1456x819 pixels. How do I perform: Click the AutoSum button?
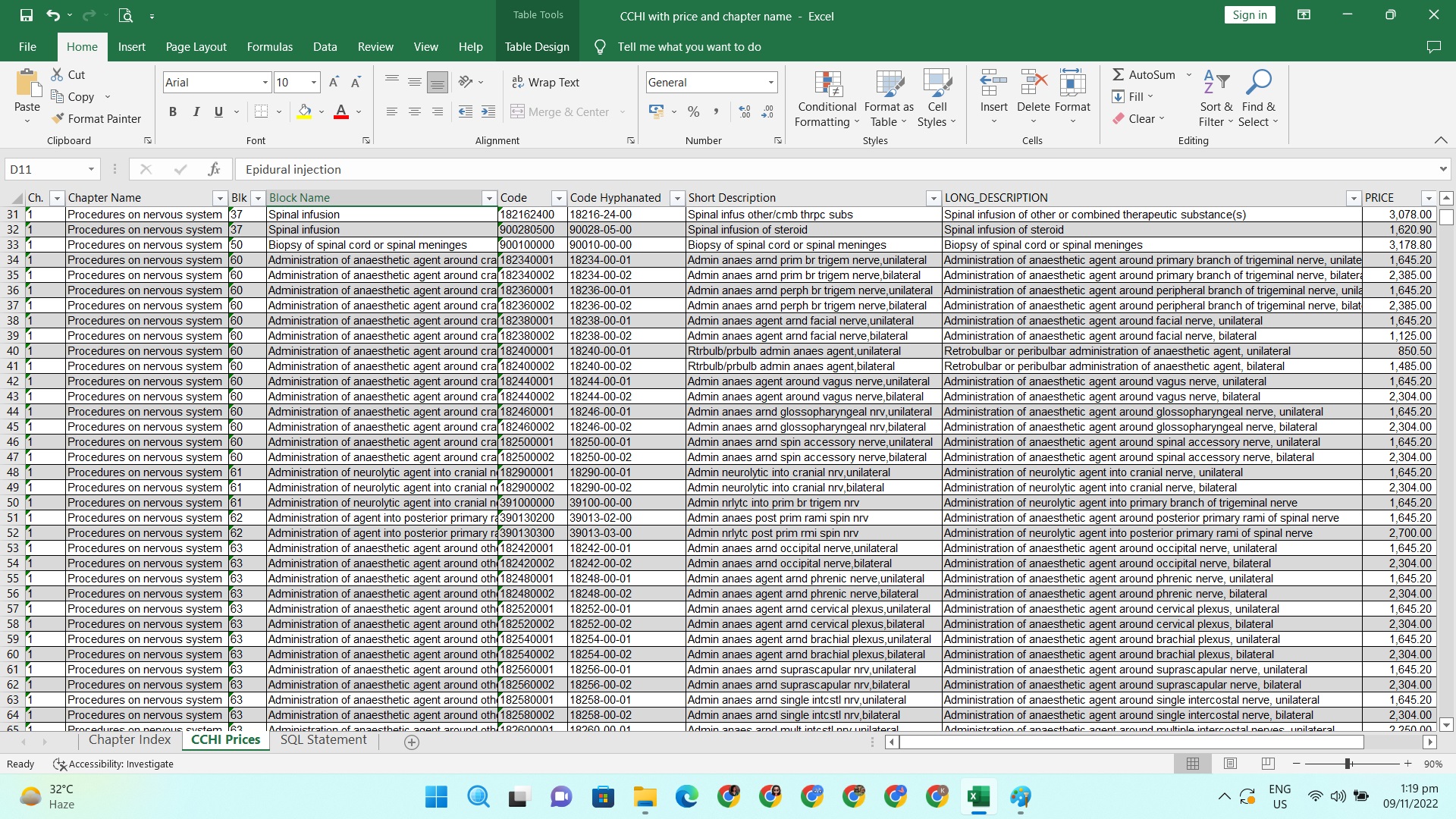1144,74
